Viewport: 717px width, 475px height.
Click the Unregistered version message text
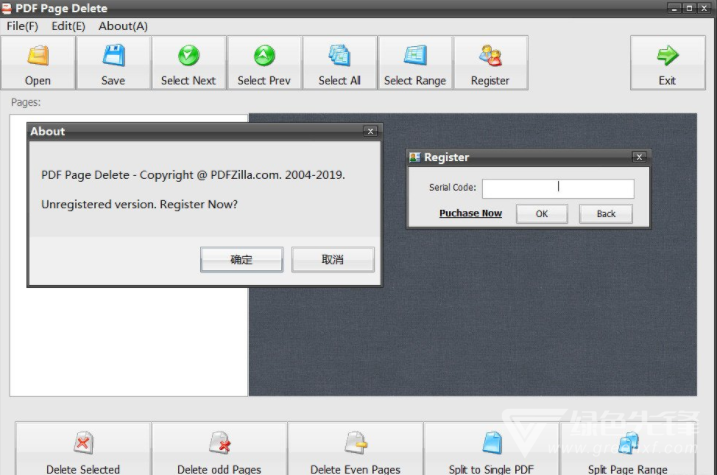point(139,204)
